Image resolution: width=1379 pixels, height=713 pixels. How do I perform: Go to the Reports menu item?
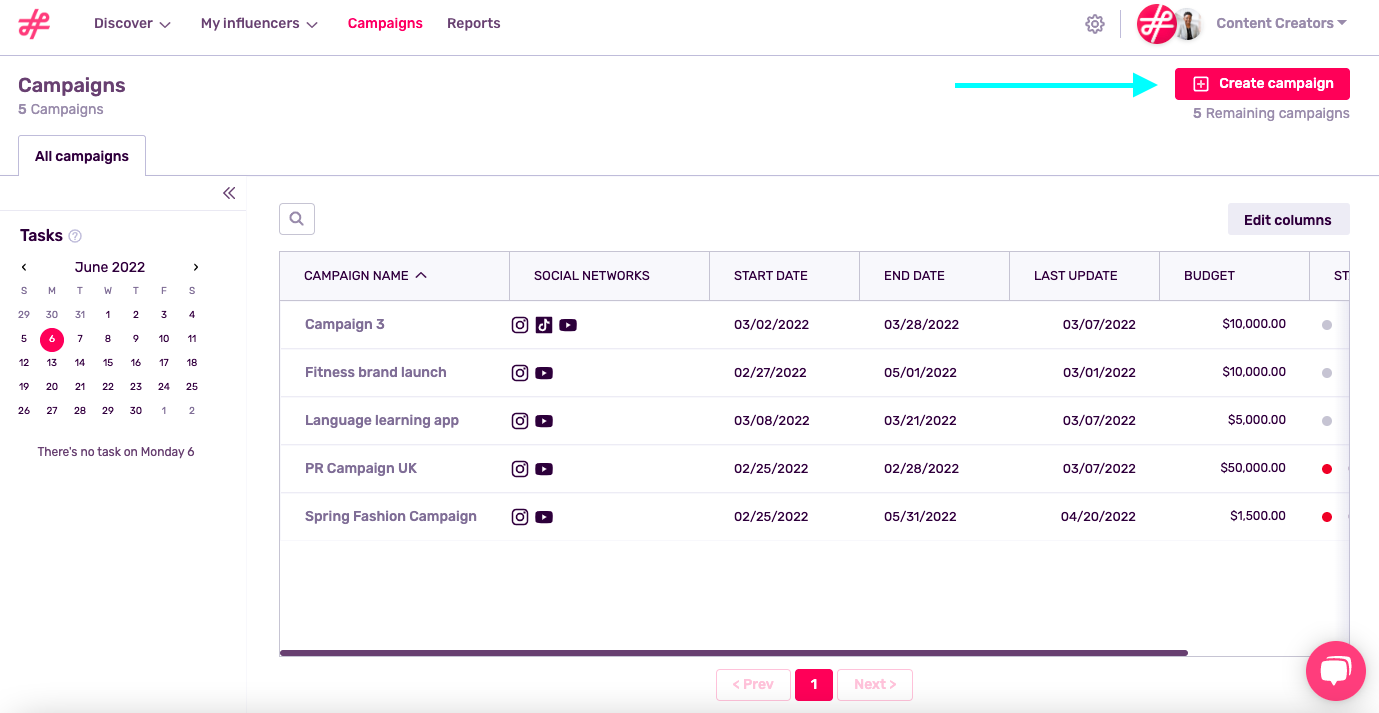pyautogui.click(x=473, y=24)
